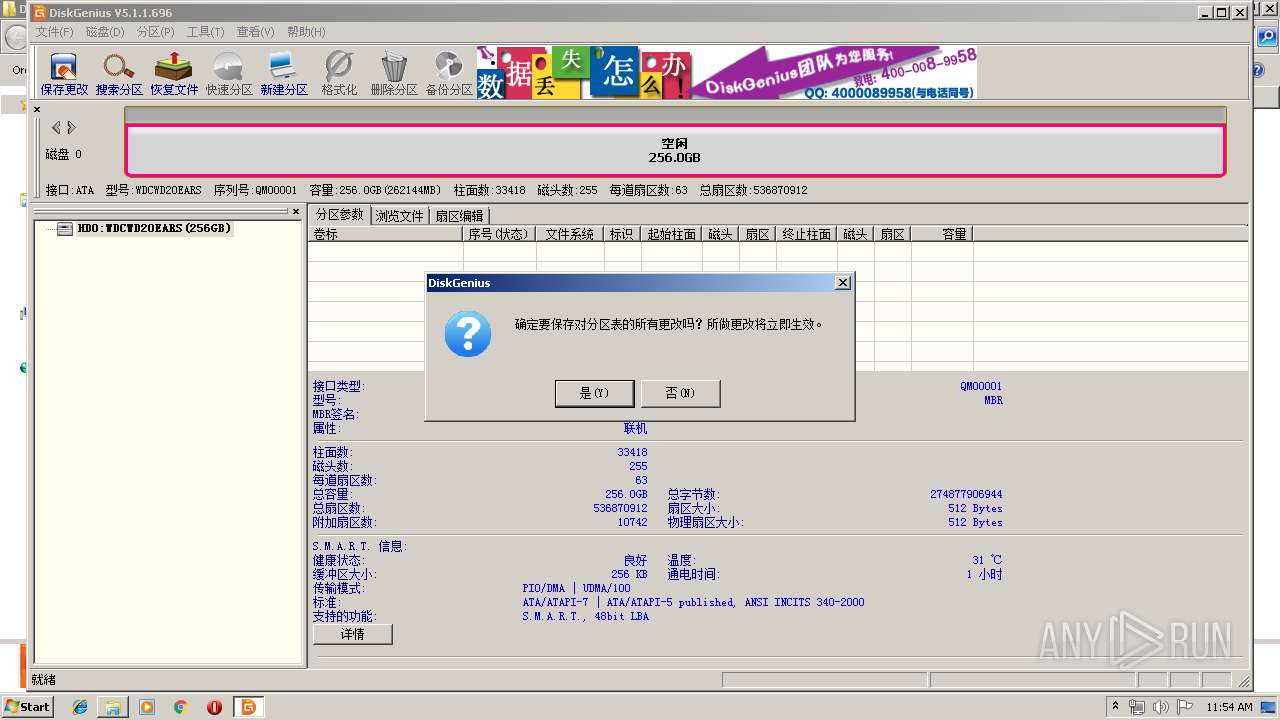Click the 详情 details button
Viewport: 1280px width, 720px height.
click(x=353, y=634)
